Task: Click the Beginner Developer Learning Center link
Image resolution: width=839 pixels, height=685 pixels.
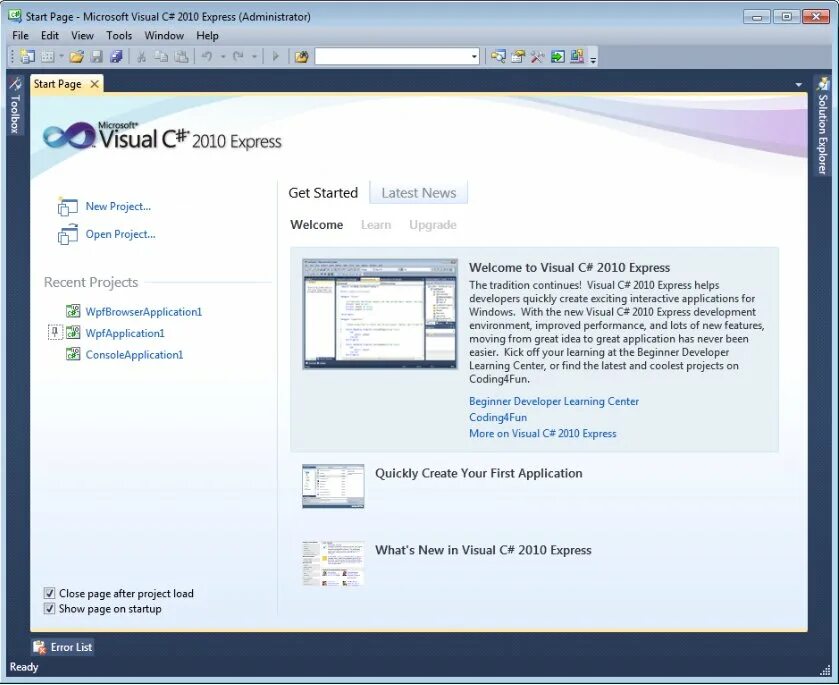Action: (554, 401)
